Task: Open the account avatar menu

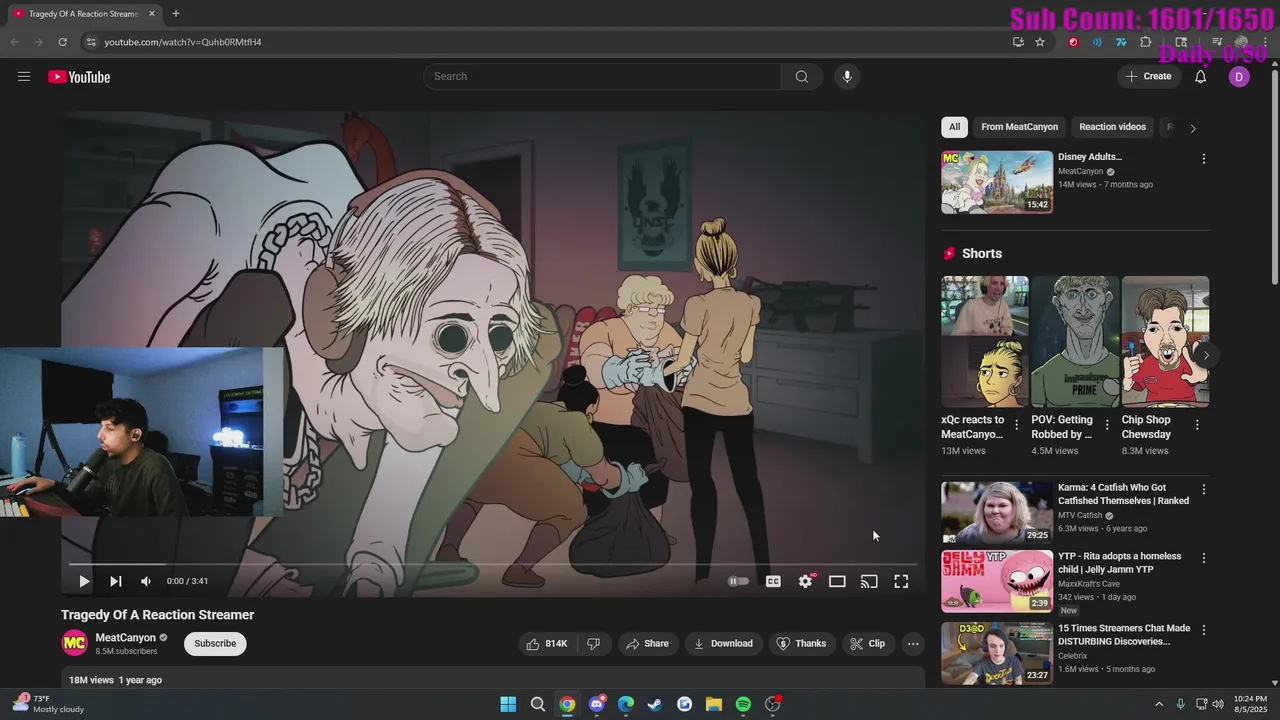Action: point(1239,77)
